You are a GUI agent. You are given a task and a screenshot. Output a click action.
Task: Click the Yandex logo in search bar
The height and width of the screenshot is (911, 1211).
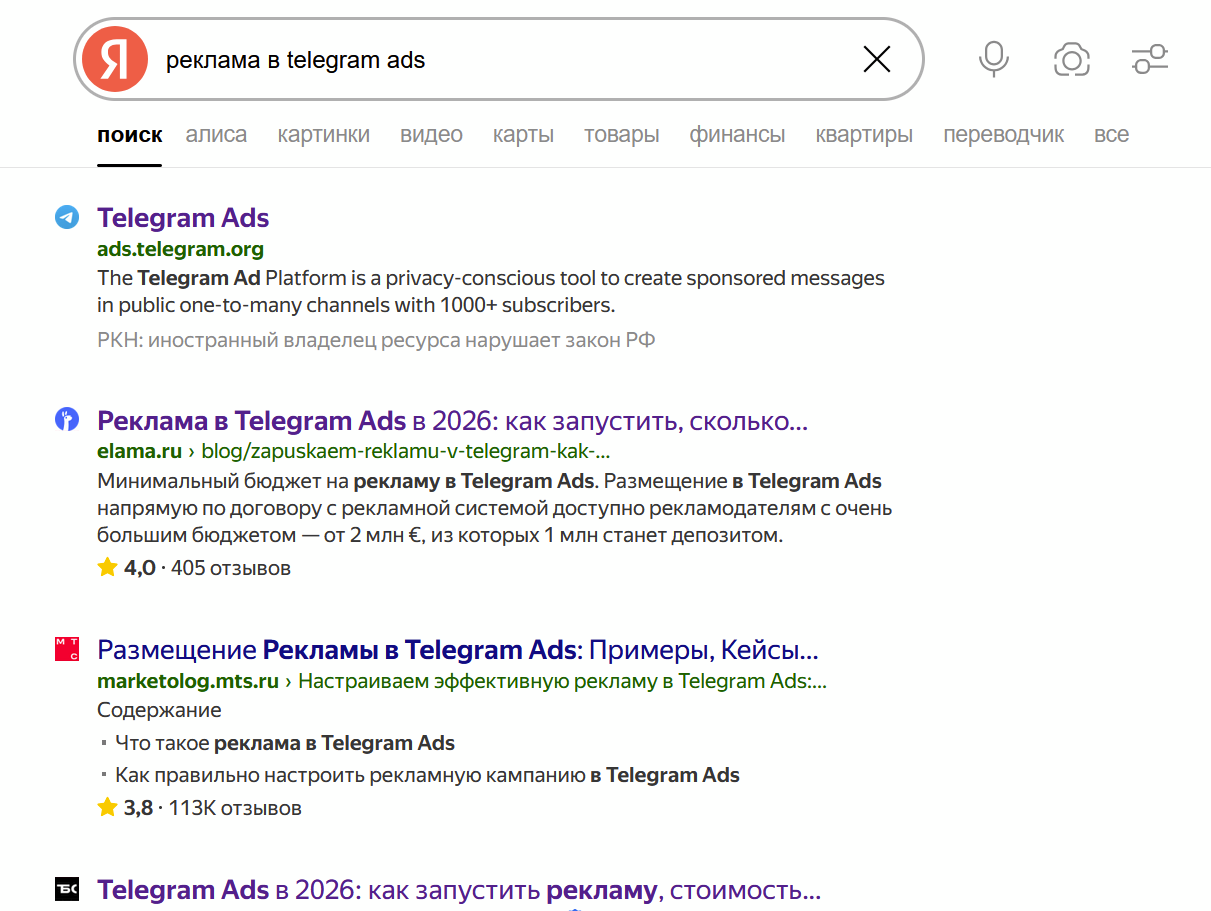pos(114,60)
